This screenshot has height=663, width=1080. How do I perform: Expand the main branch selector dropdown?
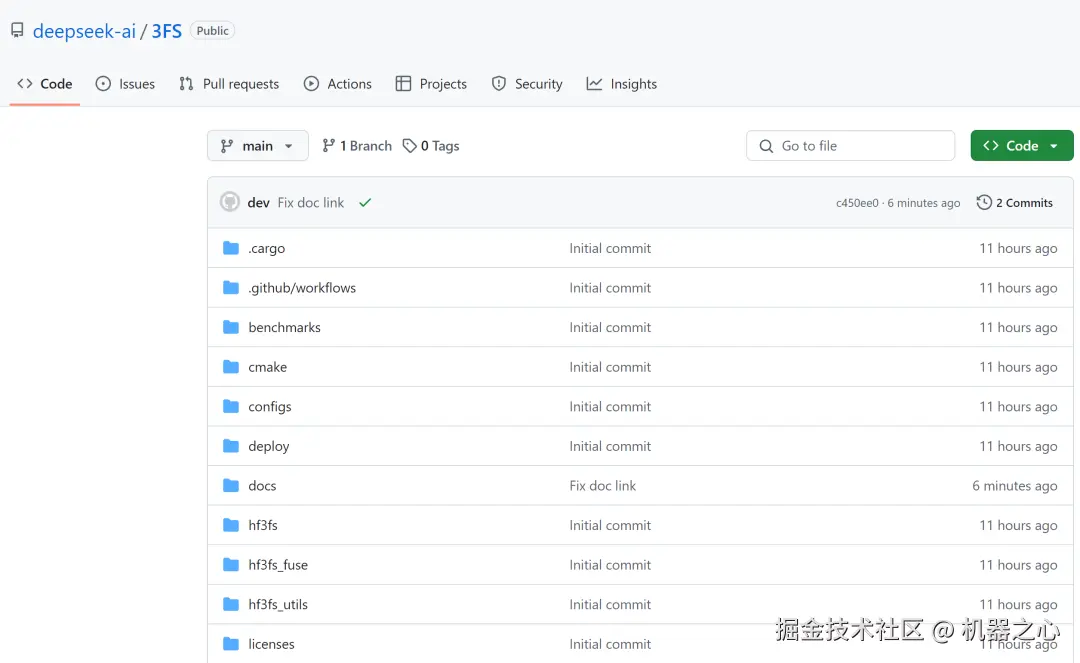click(258, 146)
